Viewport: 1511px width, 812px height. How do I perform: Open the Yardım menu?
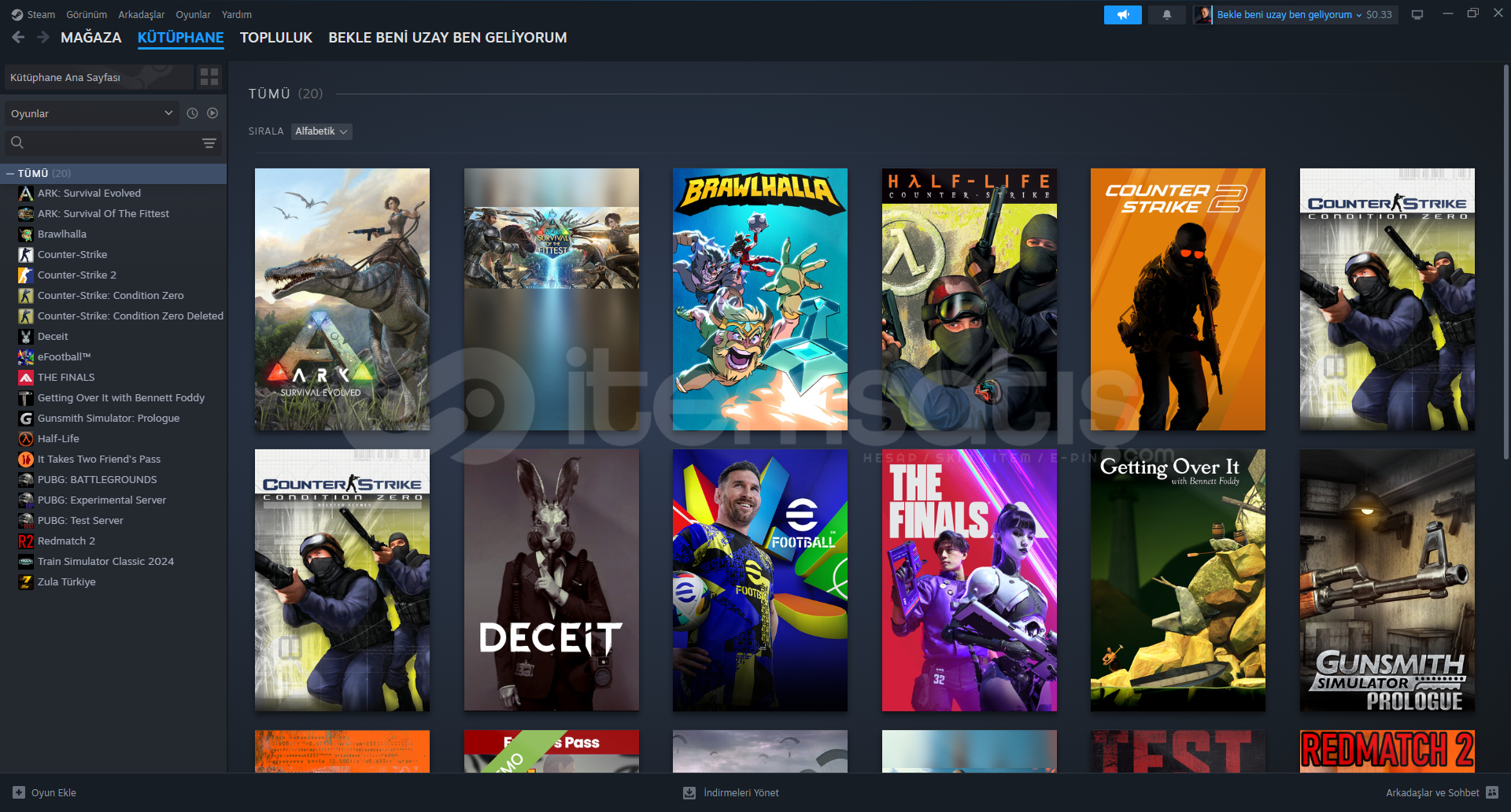click(237, 15)
